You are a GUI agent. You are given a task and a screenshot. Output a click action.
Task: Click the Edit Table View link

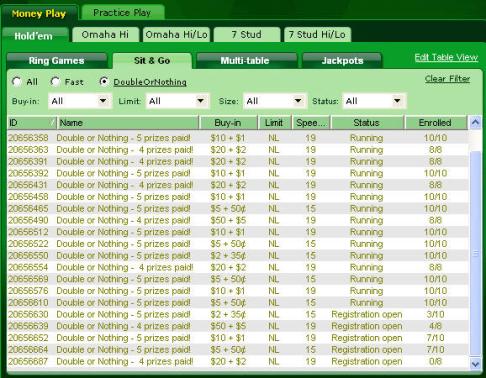[x=446, y=57]
